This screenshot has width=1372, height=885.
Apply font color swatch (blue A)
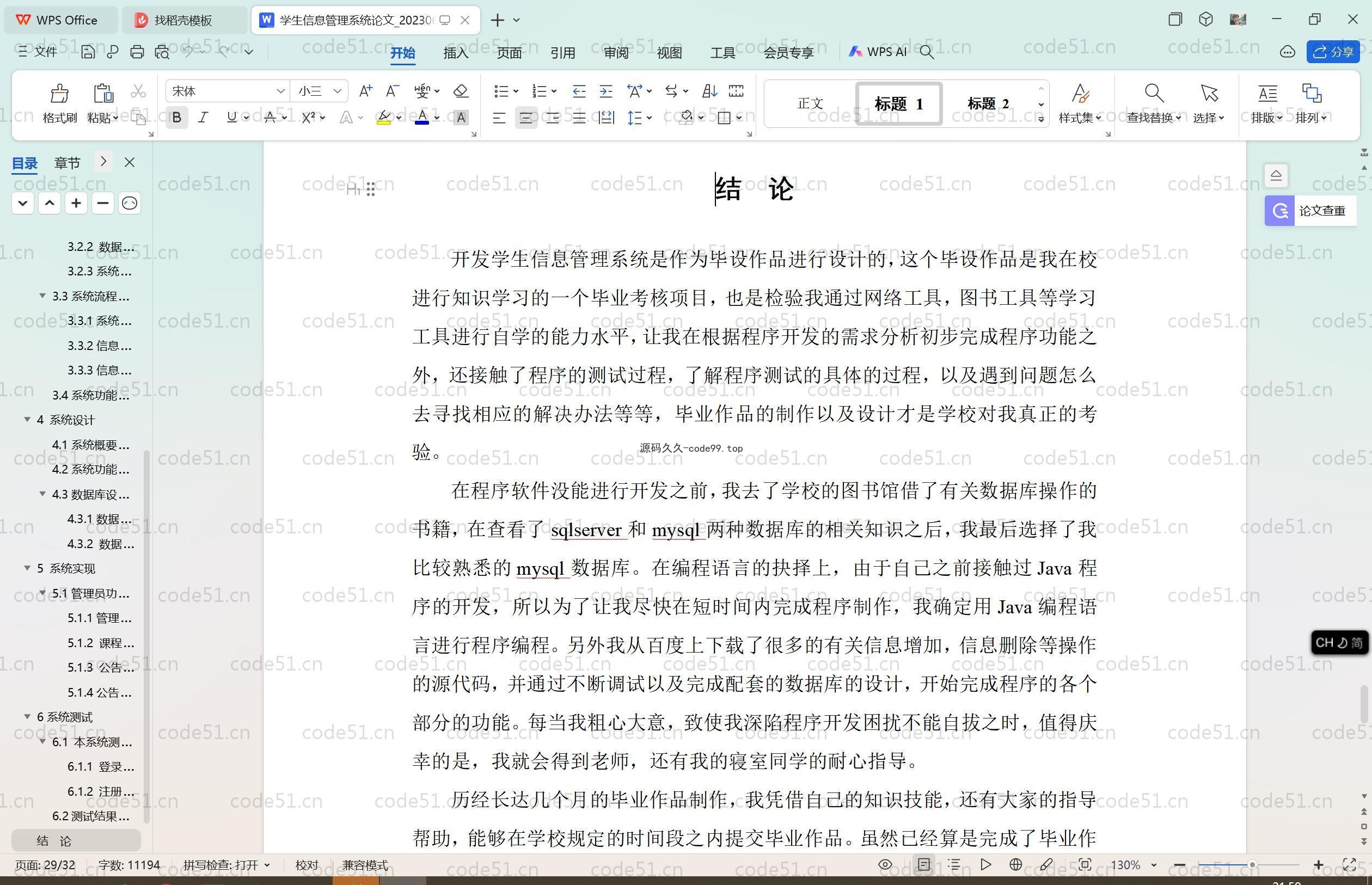coord(422,118)
